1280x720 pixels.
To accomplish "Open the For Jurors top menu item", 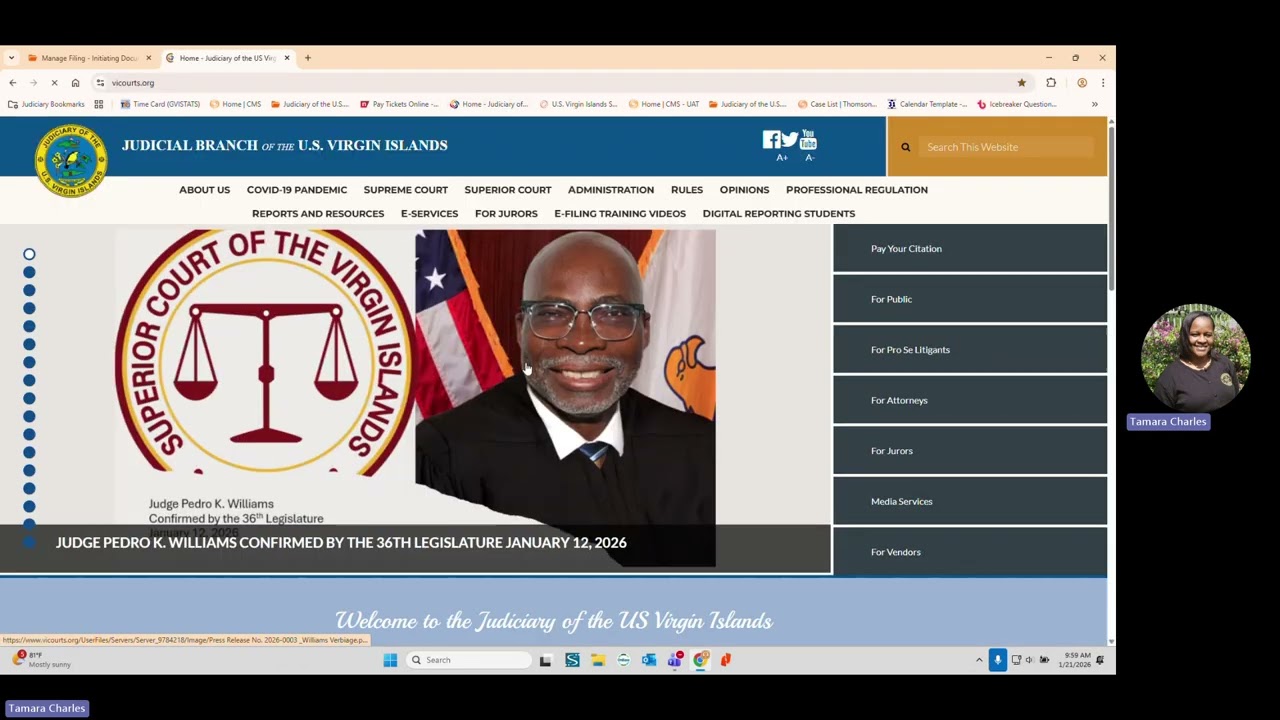I will [506, 214].
